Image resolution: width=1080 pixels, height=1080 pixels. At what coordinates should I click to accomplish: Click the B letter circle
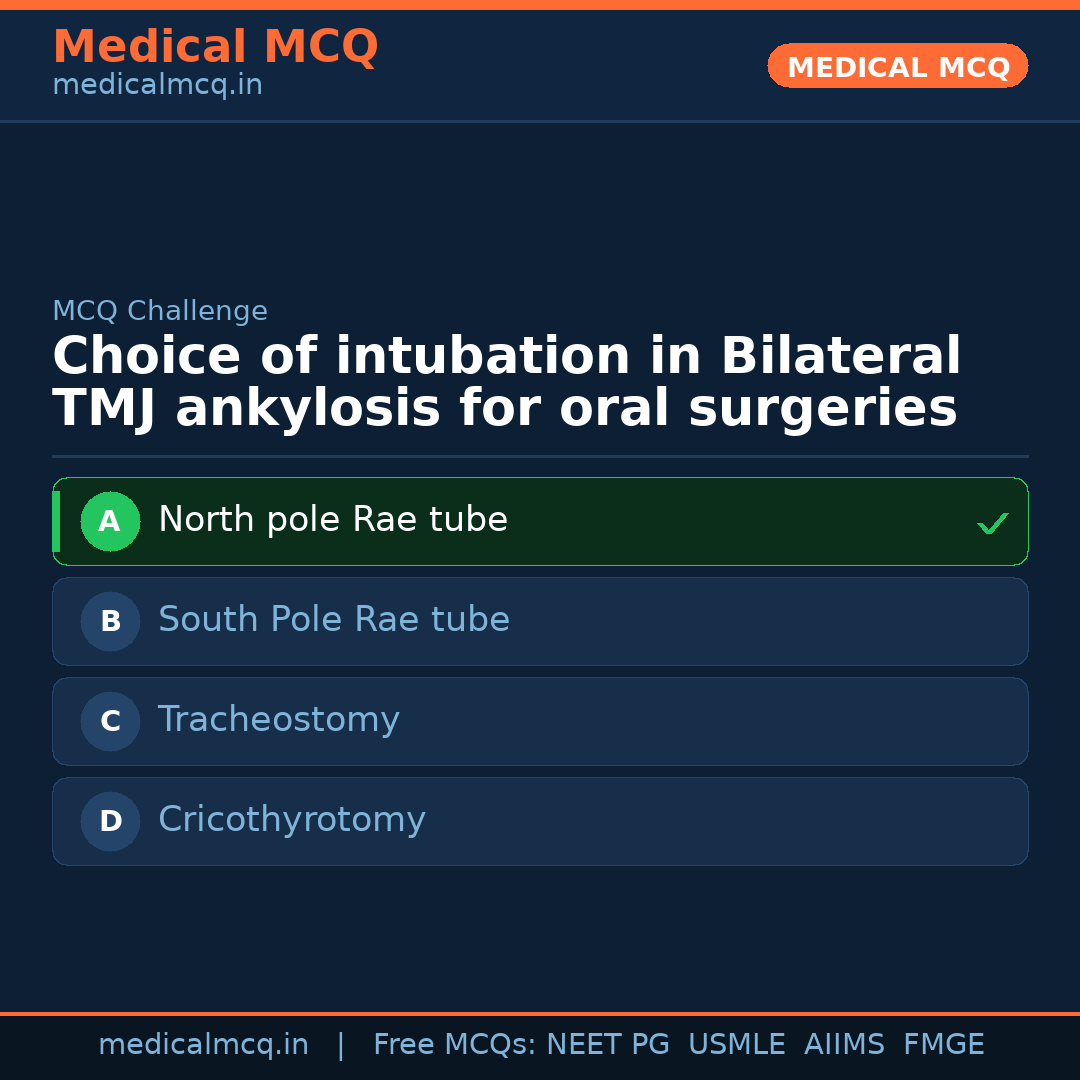click(110, 621)
